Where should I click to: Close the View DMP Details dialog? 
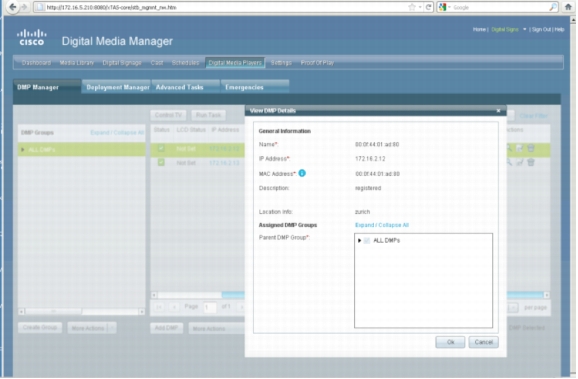(498, 111)
